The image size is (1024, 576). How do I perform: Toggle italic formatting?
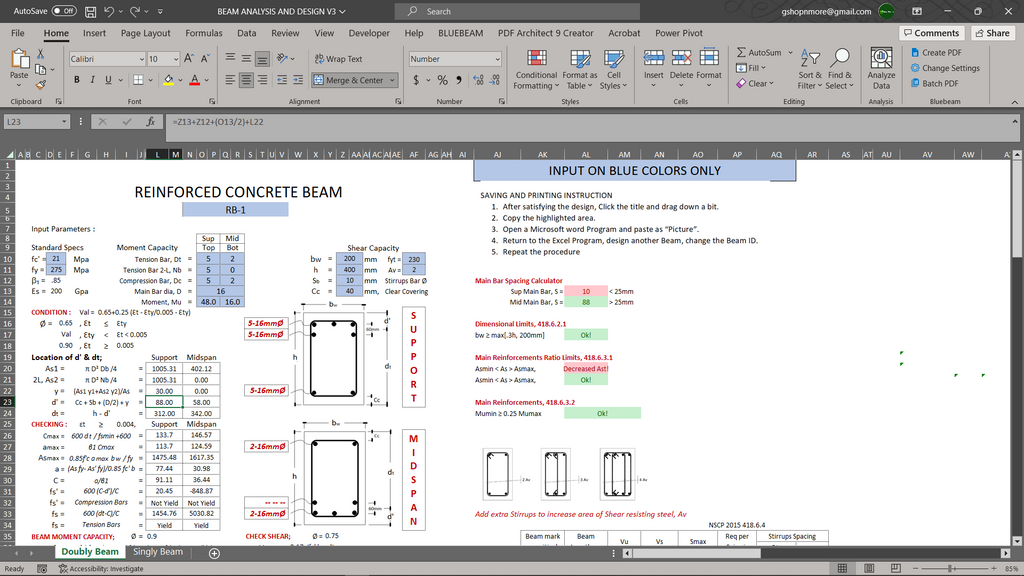pyautogui.click(x=92, y=80)
